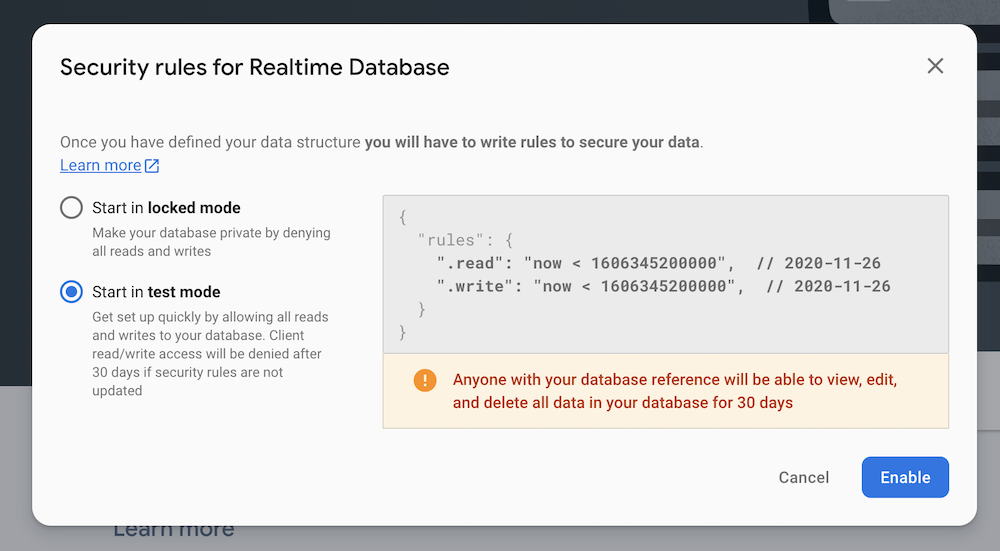1000x551 pixels.
Task: Click the "Start in locked mode" label
Action: [166, 208]
